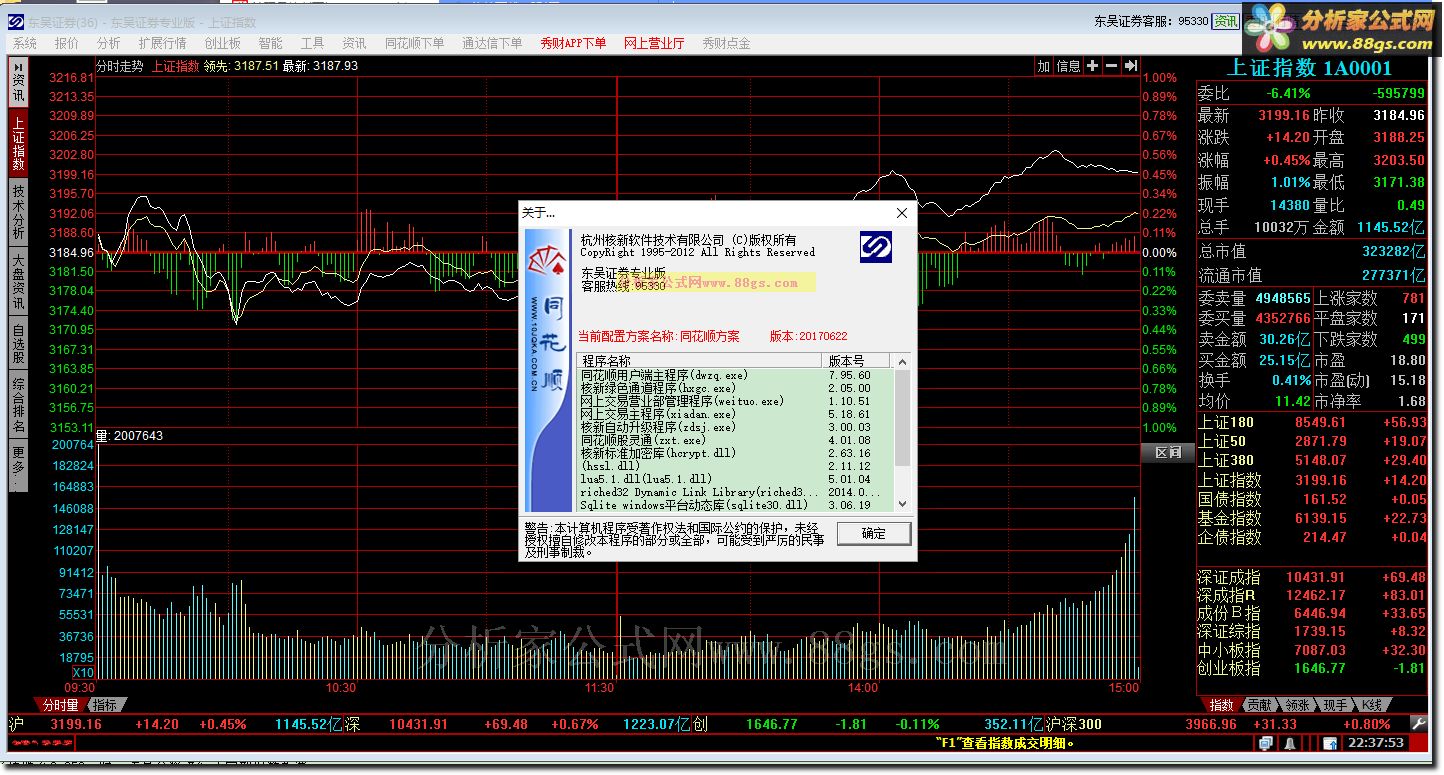The width and height of the screenshot is (1444, 775).
Task: Open the 资讯 menu in menu bar
Action: [x=354, y=43]
